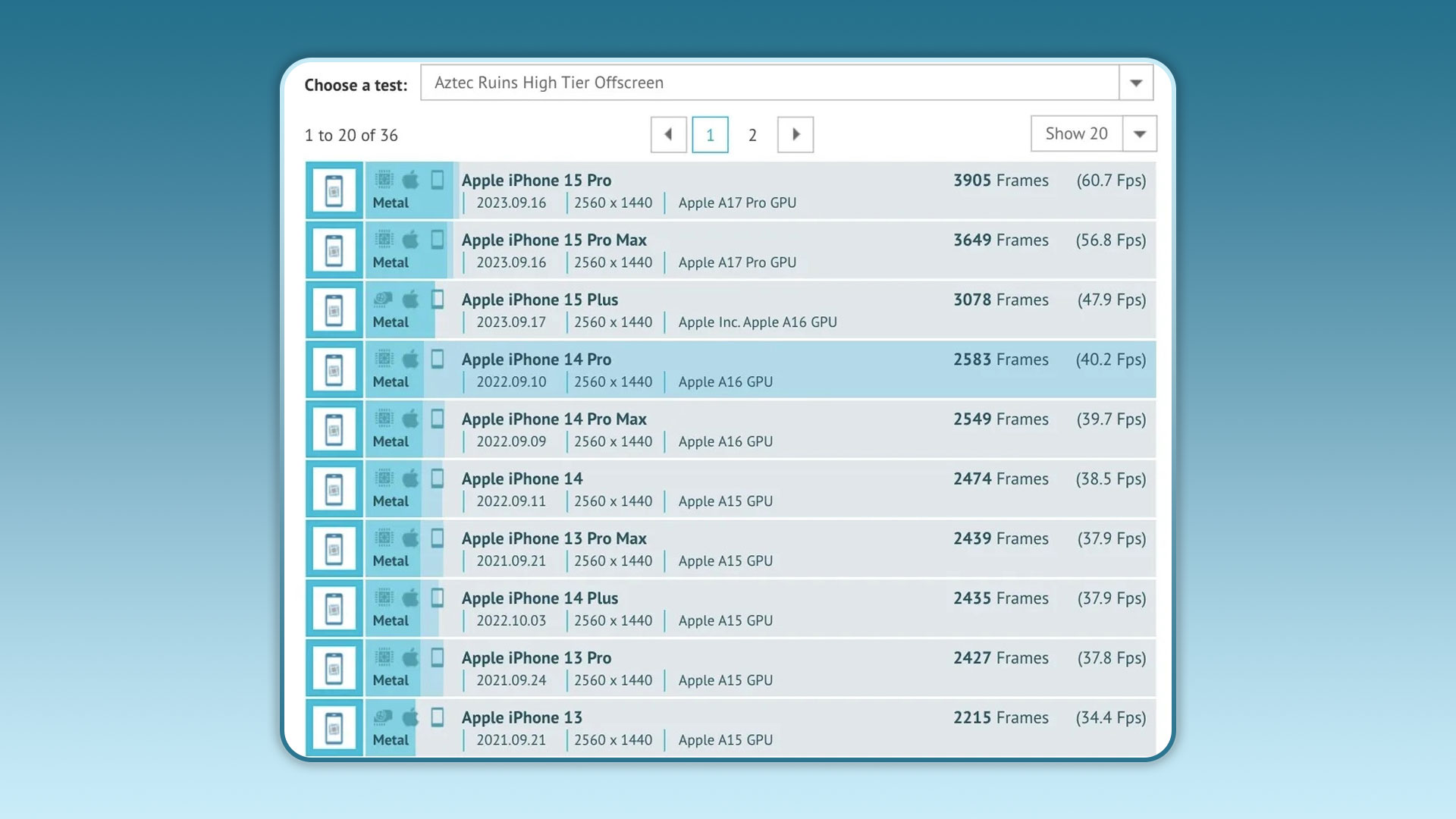The image size is (1456, 819).
Task: Click the 2474 Frames score
Action: coord(1001,479)
